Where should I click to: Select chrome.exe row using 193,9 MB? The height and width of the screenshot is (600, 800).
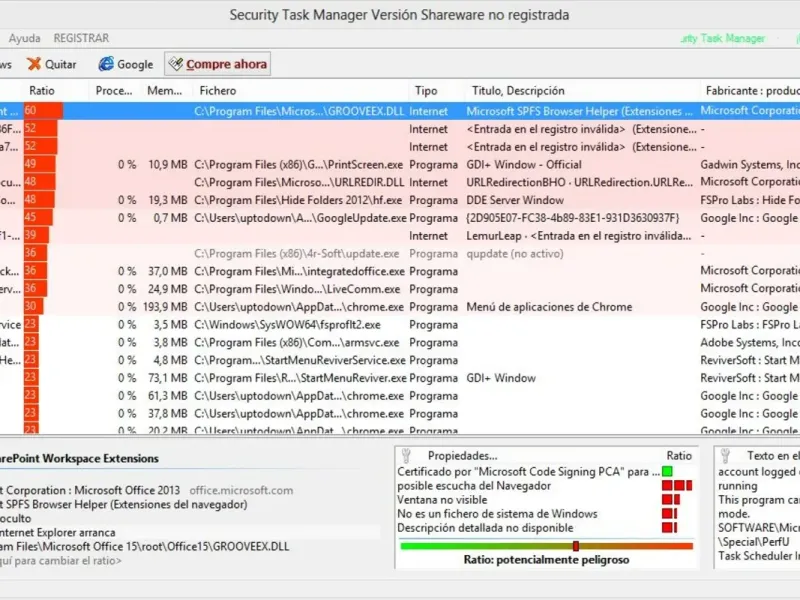(x=400, y=307)
